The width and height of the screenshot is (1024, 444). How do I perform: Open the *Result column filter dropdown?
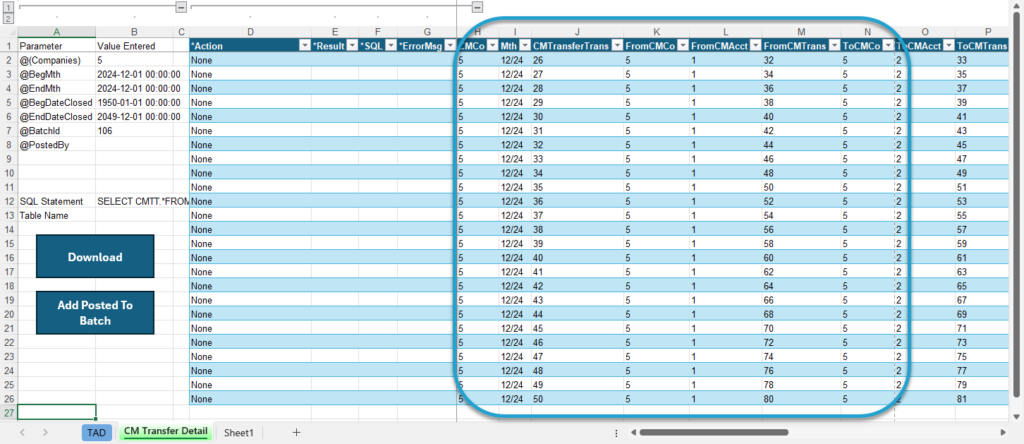coord(351,46)
